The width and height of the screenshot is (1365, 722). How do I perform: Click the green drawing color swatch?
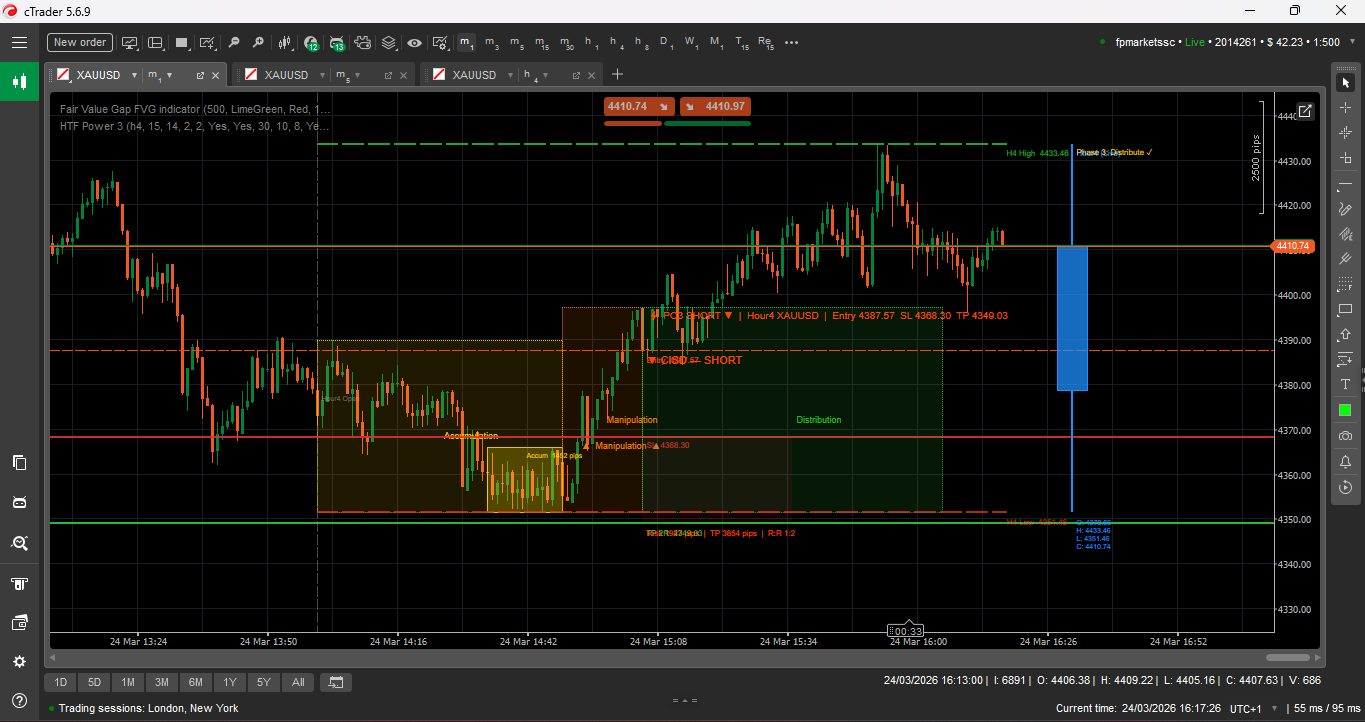tap(1345, 410)
